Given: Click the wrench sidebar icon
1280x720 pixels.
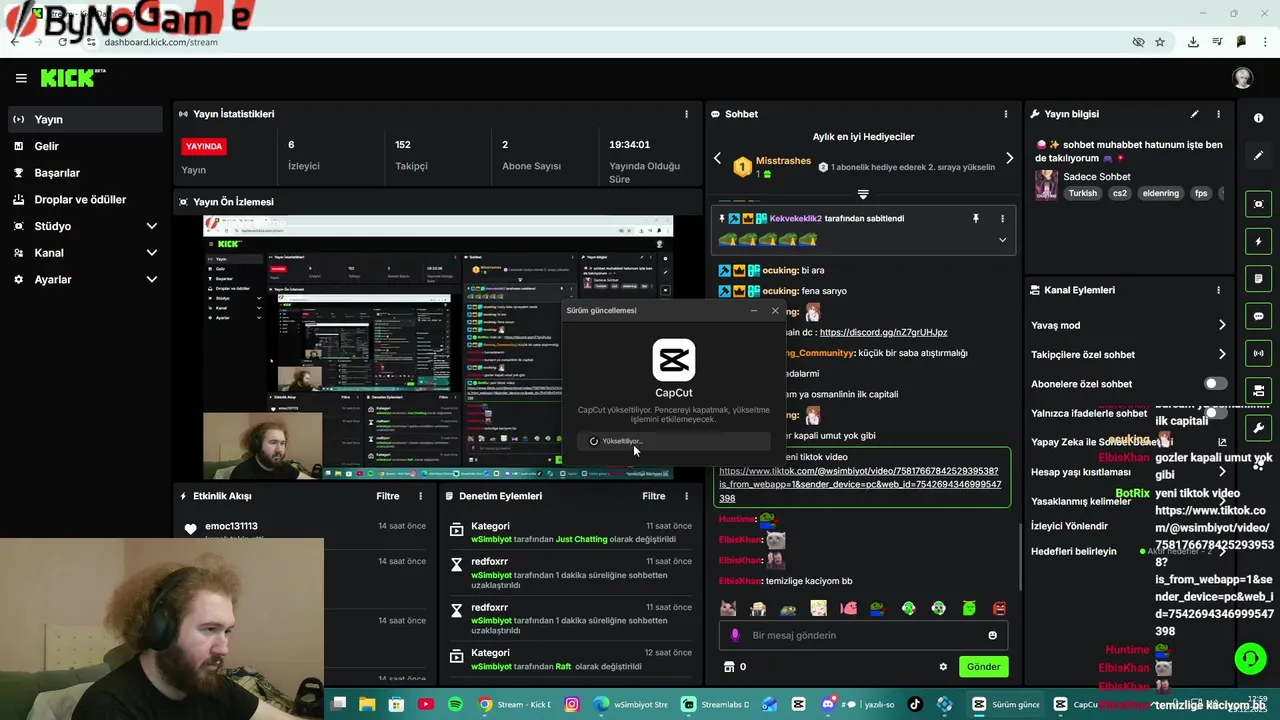Looking at the screenshot, I should point(1258,428).
